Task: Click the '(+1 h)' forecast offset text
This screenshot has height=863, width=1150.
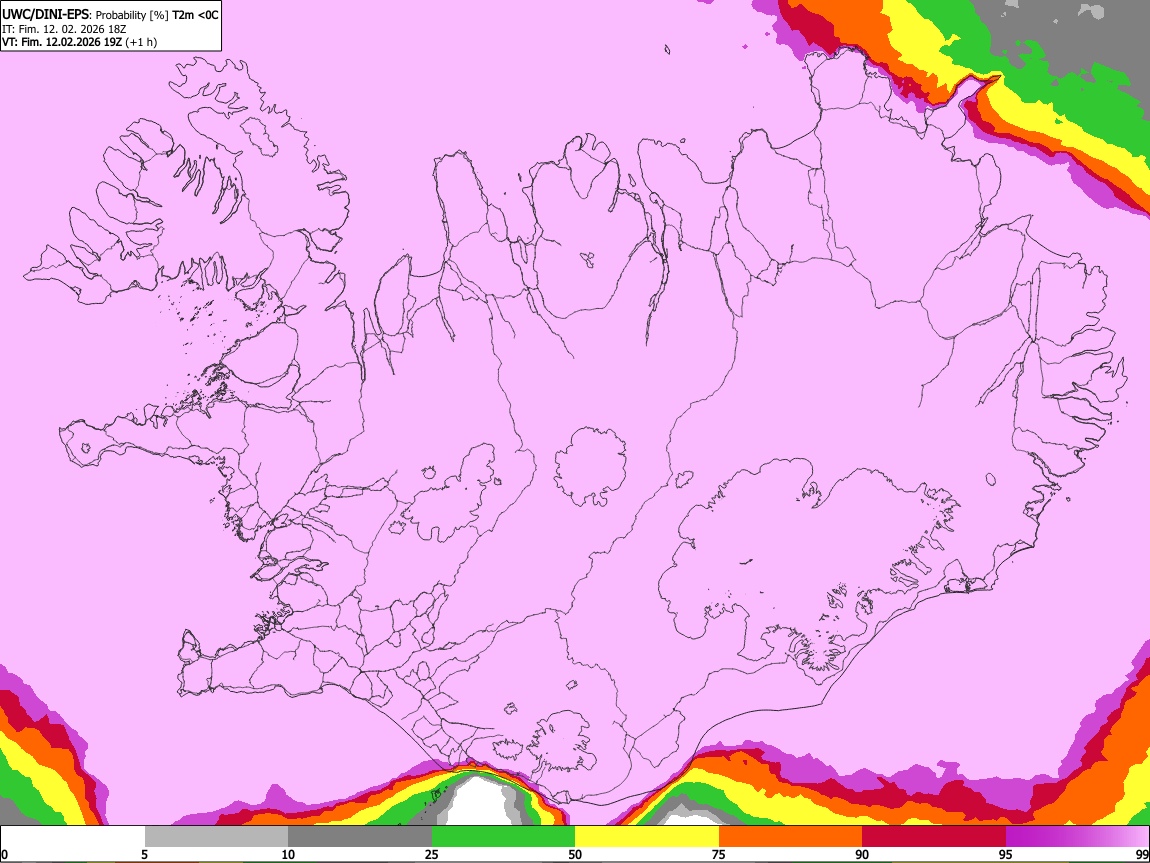Action: pyautogui.click(x=141, y=42)
